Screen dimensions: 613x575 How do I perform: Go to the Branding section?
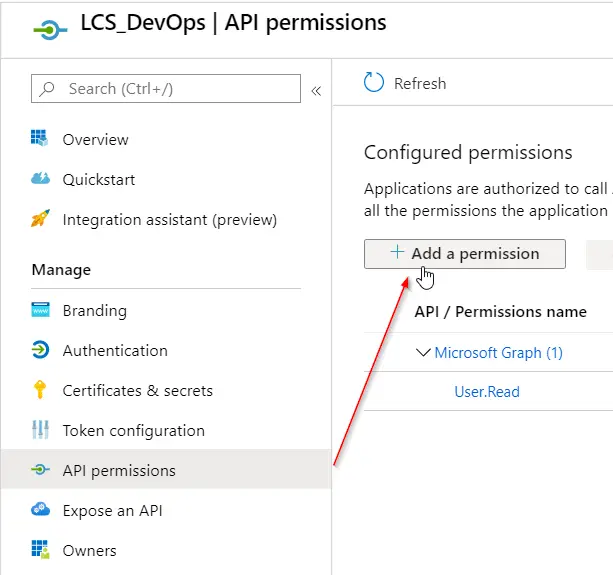[x=95, y=311]
